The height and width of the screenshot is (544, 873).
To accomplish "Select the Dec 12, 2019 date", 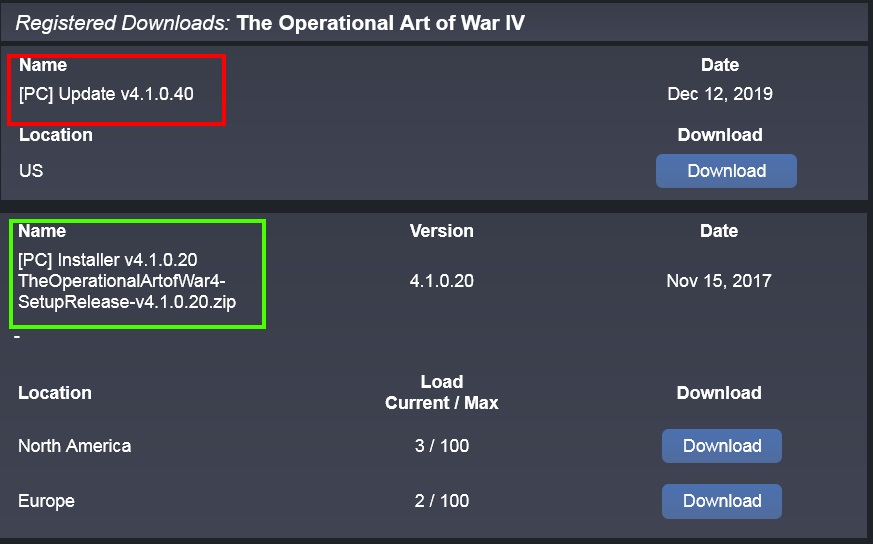I will 720,94.
